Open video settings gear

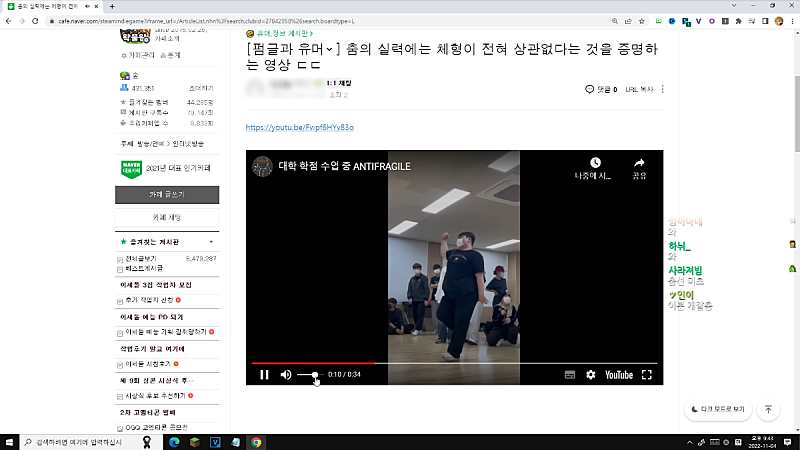[x=590, y=375]
